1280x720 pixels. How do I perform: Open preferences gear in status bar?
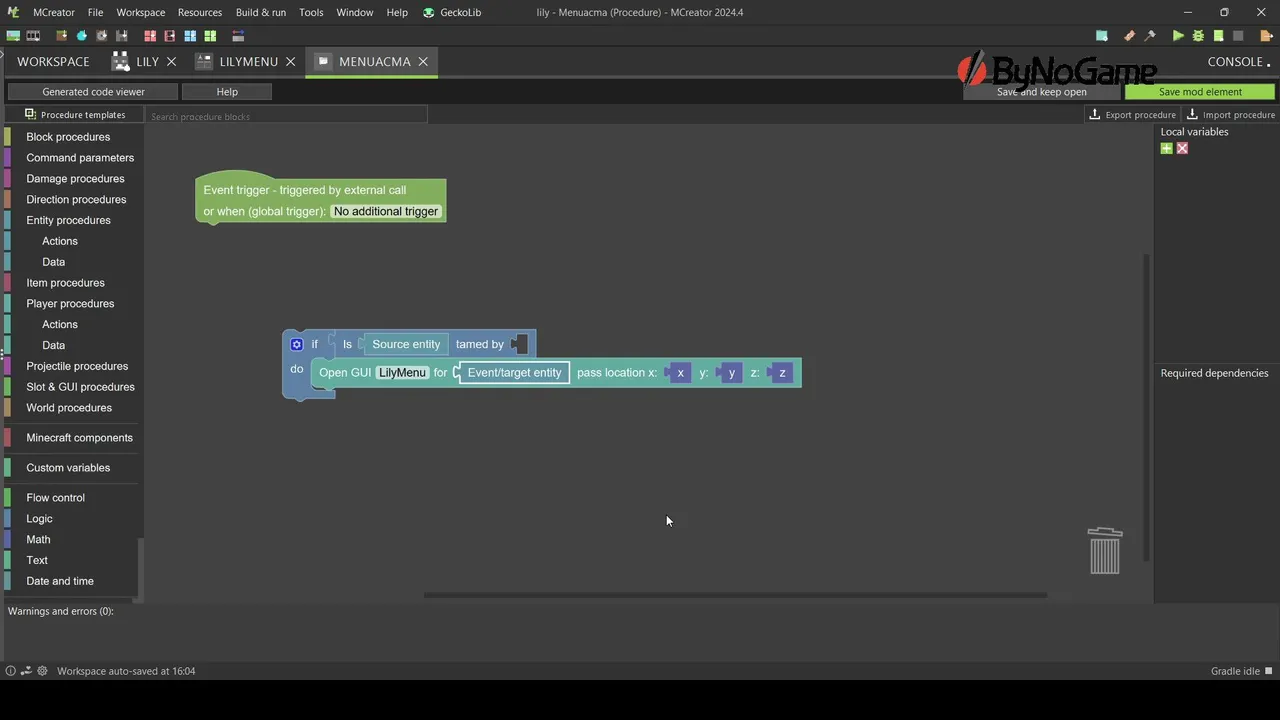[42, 671]
